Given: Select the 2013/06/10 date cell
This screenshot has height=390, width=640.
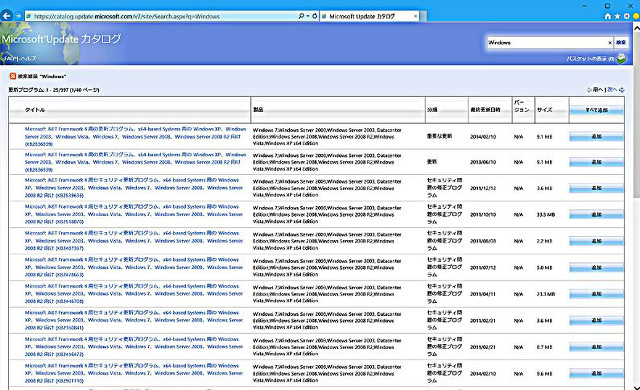Looking at the screenshot, I should point(483,162).
